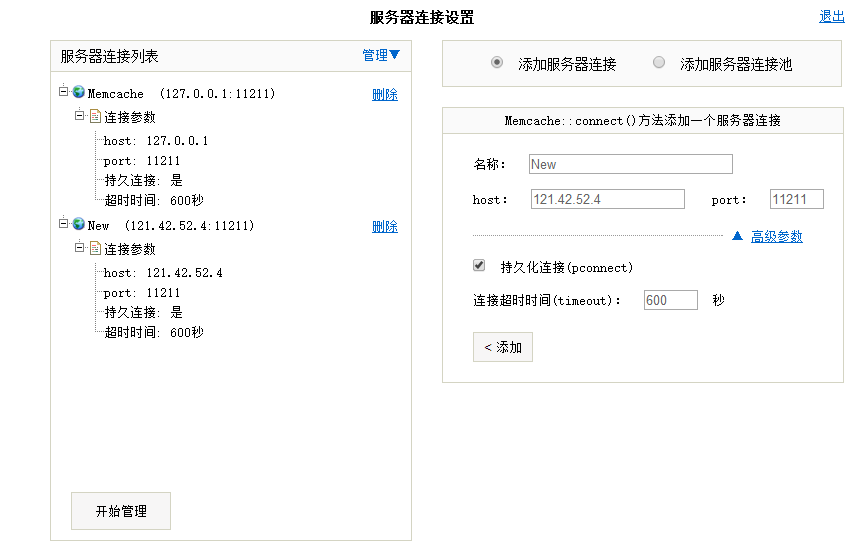857x560 pixels.
Task: Click 删除 link for Memcache server
Action: (x=384, y=95)
